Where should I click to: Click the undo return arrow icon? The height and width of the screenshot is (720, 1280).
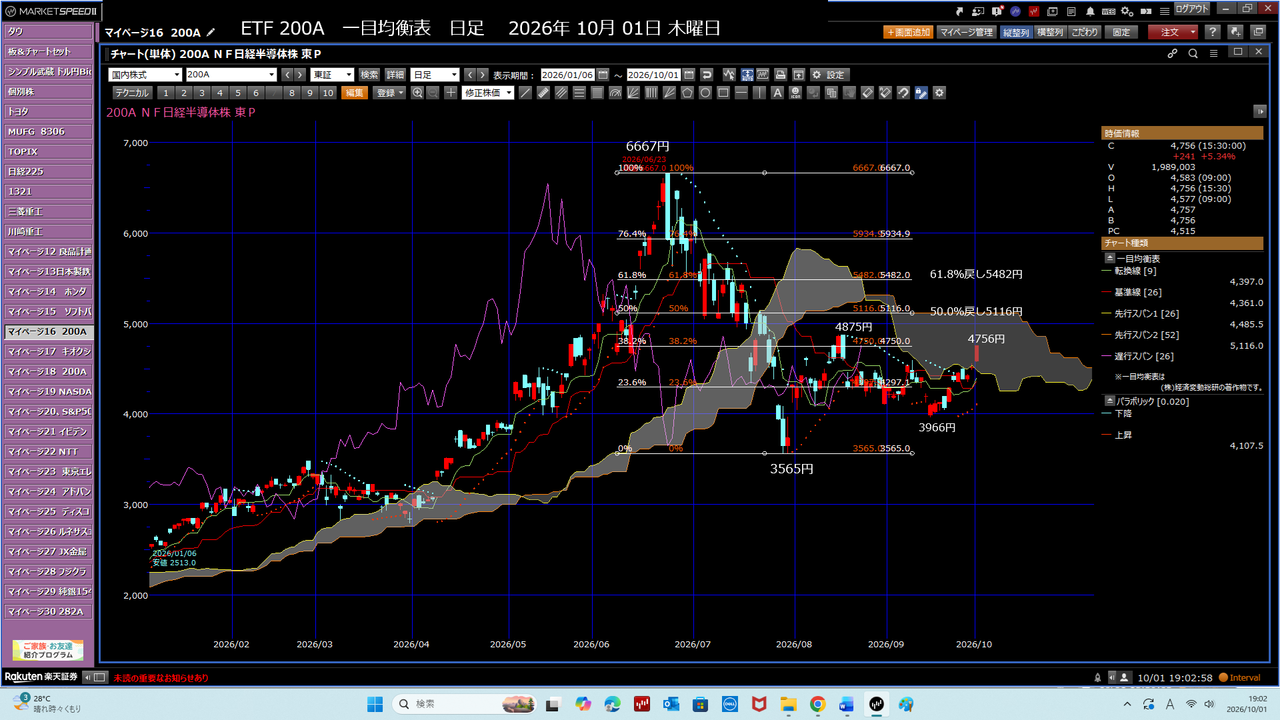point(707,75)
